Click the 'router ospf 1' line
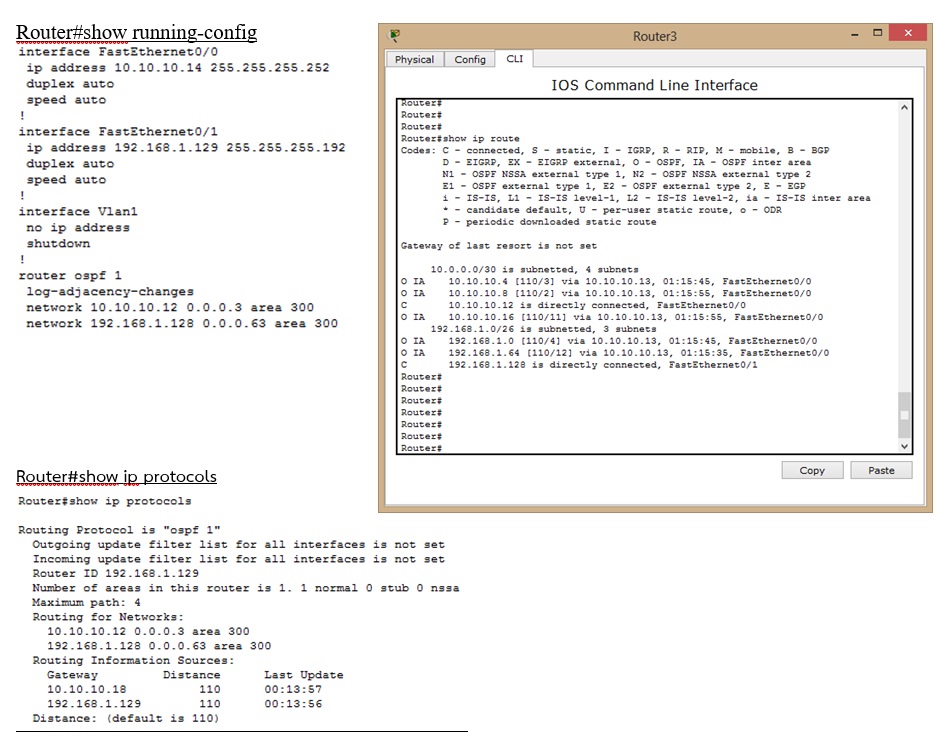The height and width of the screenshot is (745, 938). (x=70, y=276)
